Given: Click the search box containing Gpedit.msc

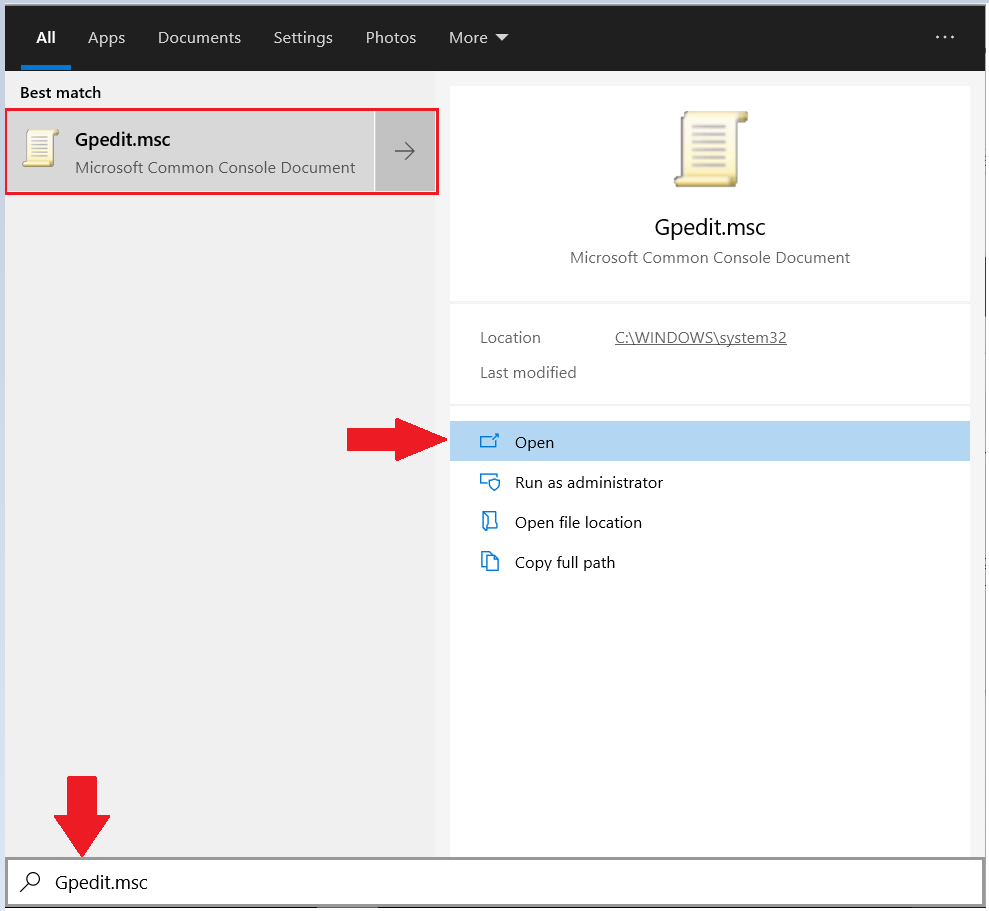Looking at the screenshot, I should click(x=500, y=882).
